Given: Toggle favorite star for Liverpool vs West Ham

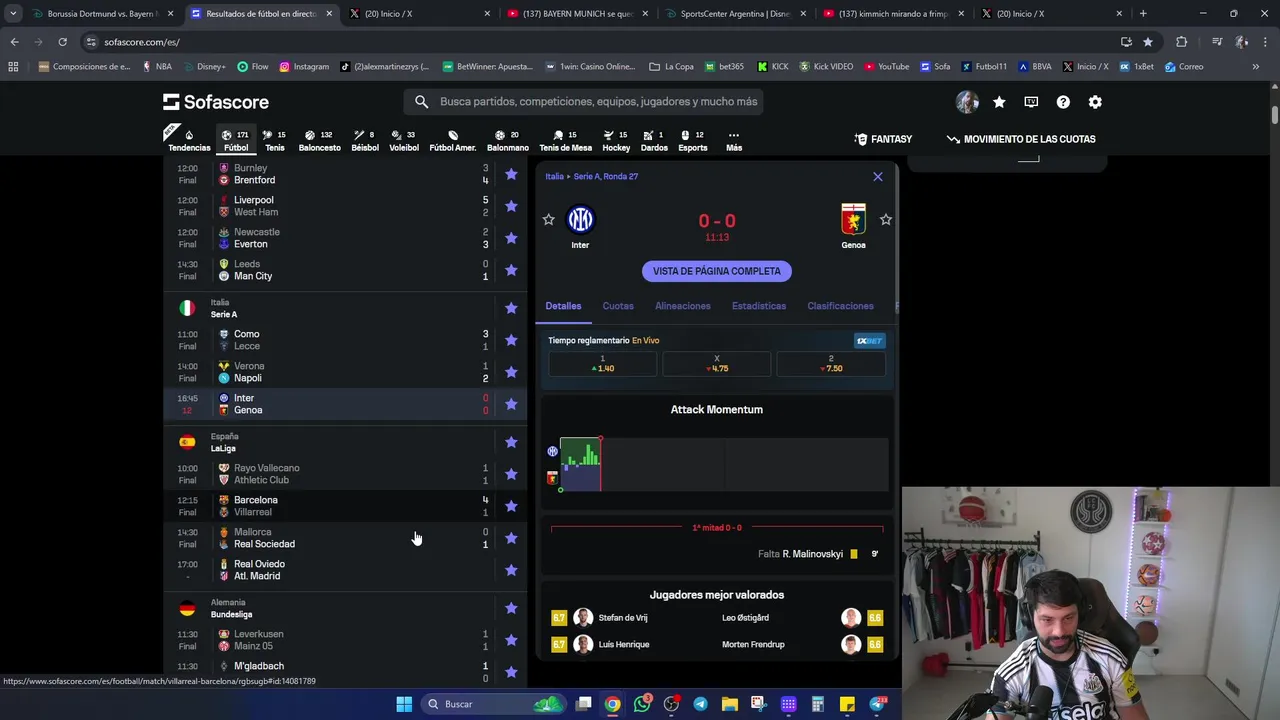Looking at the screenshot, I should 511,206.
